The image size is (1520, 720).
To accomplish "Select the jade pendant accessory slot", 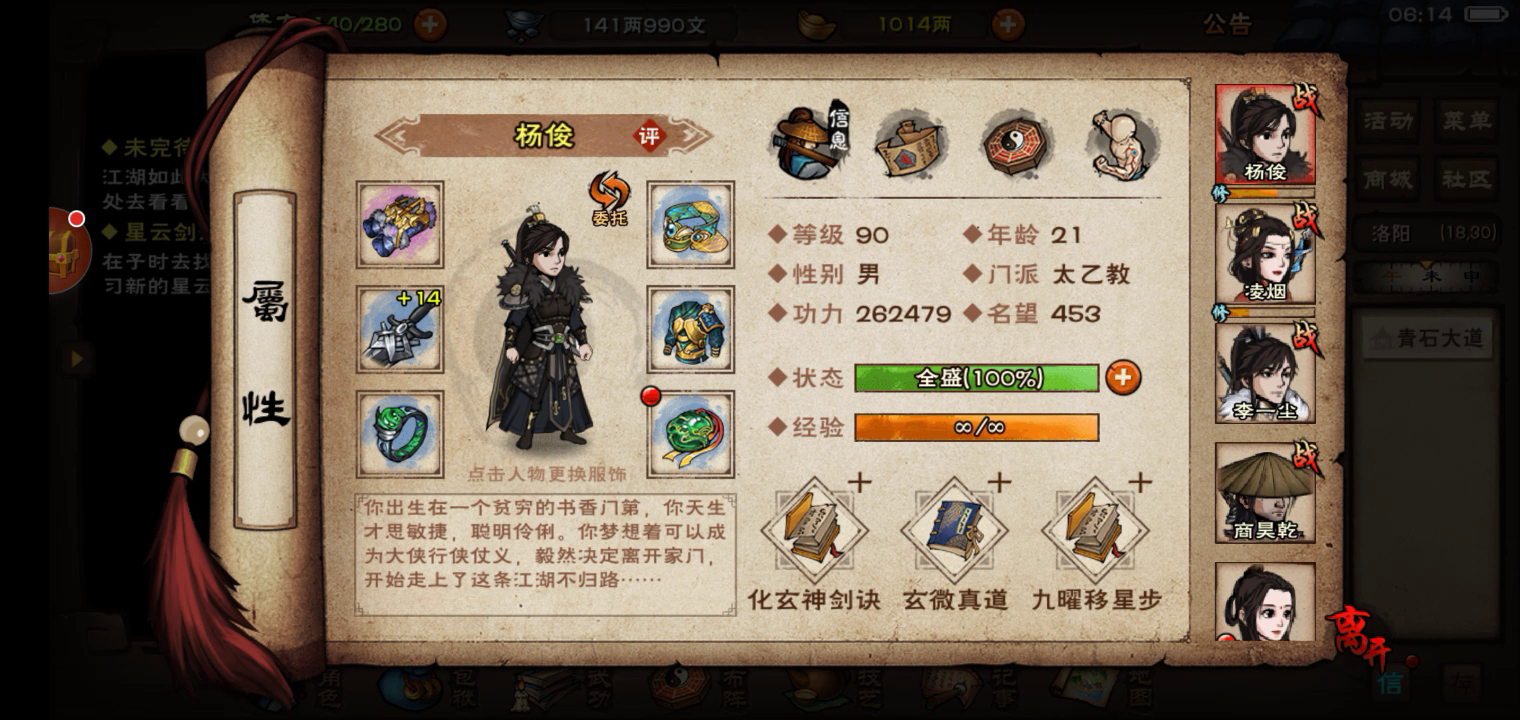I will [690, 434].
